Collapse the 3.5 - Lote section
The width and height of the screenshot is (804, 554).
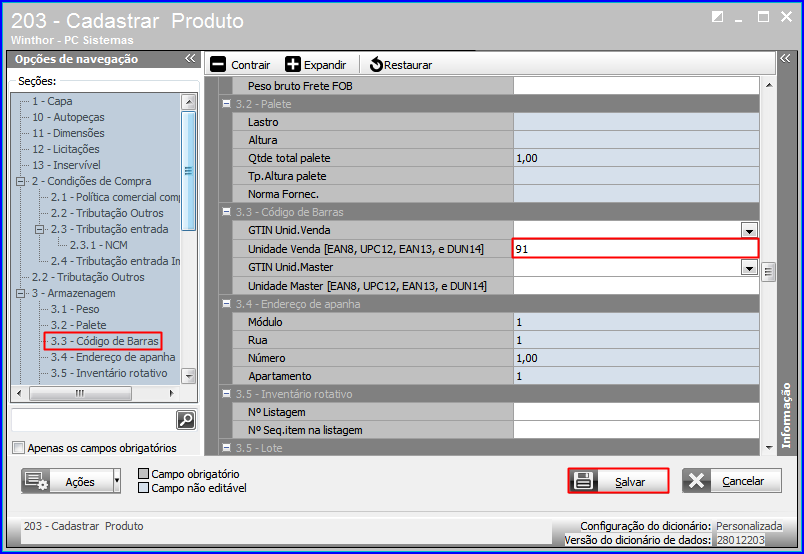226,447
